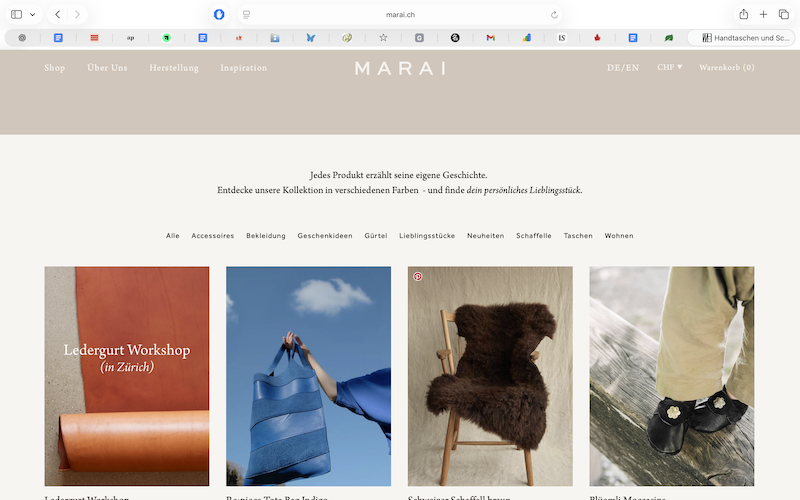Screen dimensions: 800x500
Task: Filter products by Bekleidung
Action: click(x=266, y=236)
